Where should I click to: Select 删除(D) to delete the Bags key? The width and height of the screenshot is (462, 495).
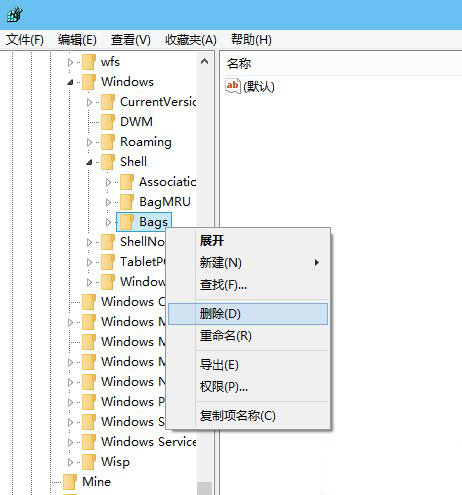click(x=248, y=314)
